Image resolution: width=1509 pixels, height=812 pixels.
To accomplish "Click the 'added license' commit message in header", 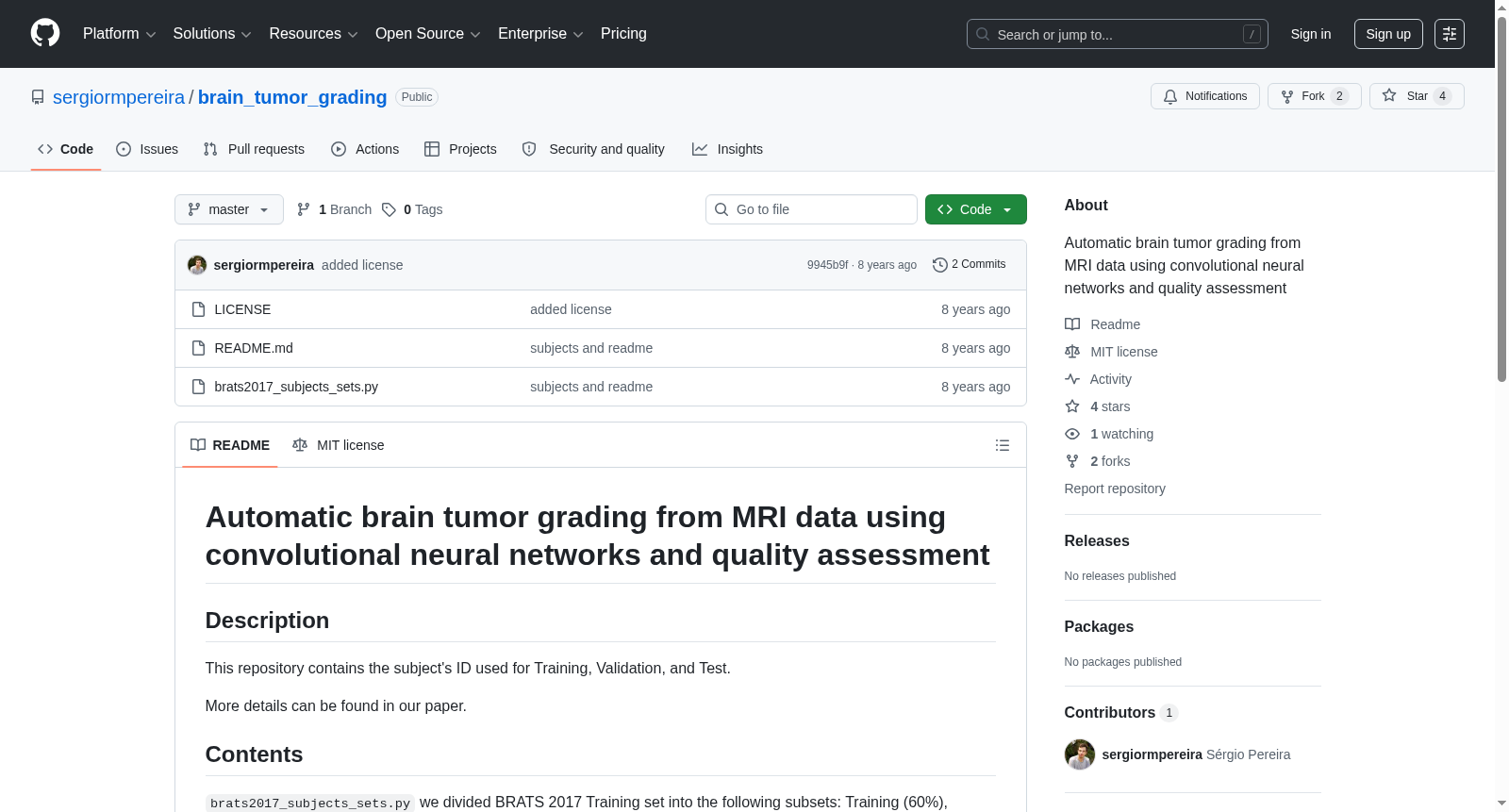I will coord(362,265).
